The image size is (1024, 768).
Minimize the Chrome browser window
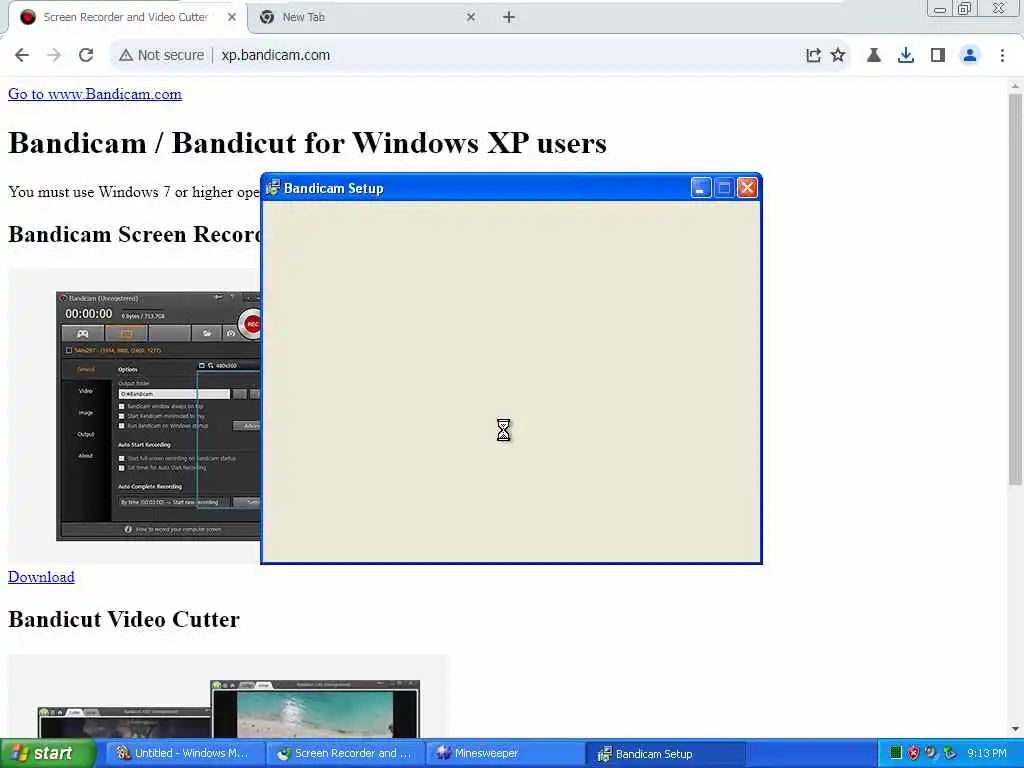tap(940, 9)
